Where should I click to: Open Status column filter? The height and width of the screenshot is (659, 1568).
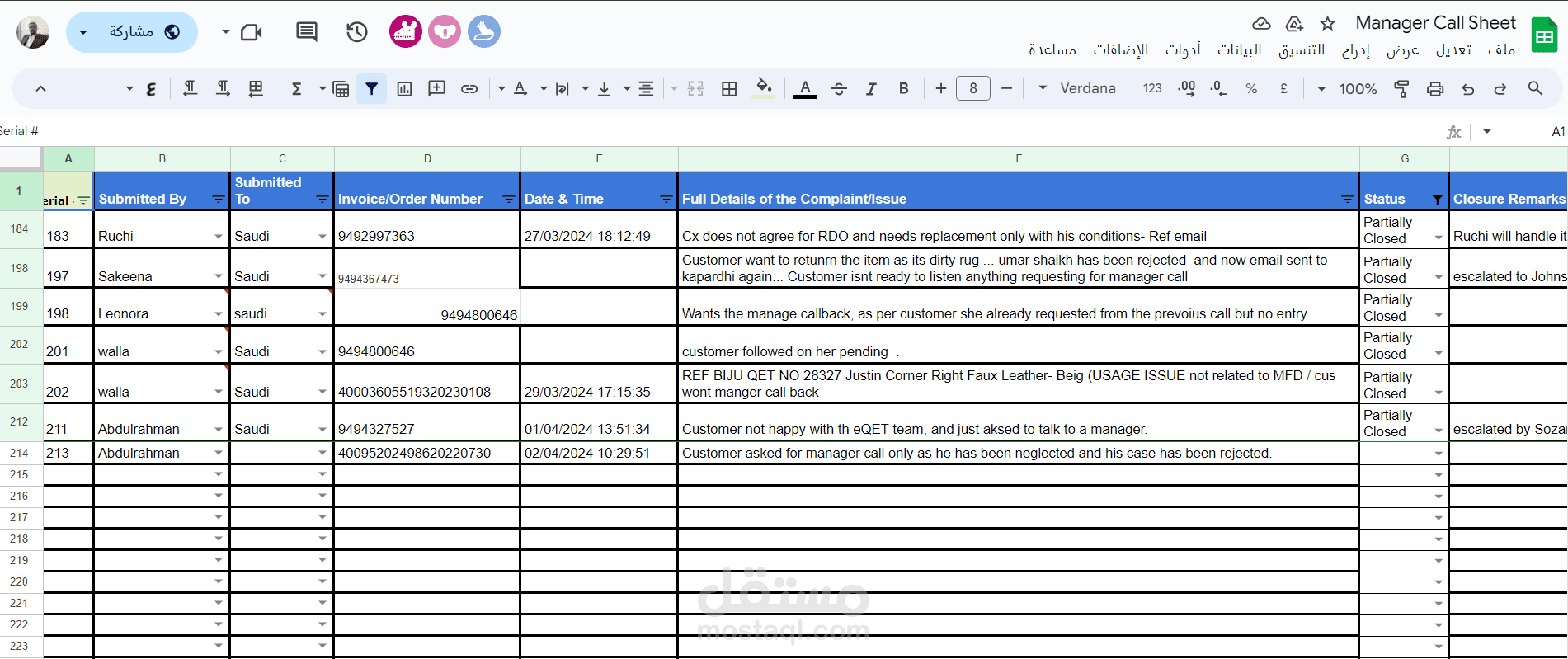pos(1438,200)
